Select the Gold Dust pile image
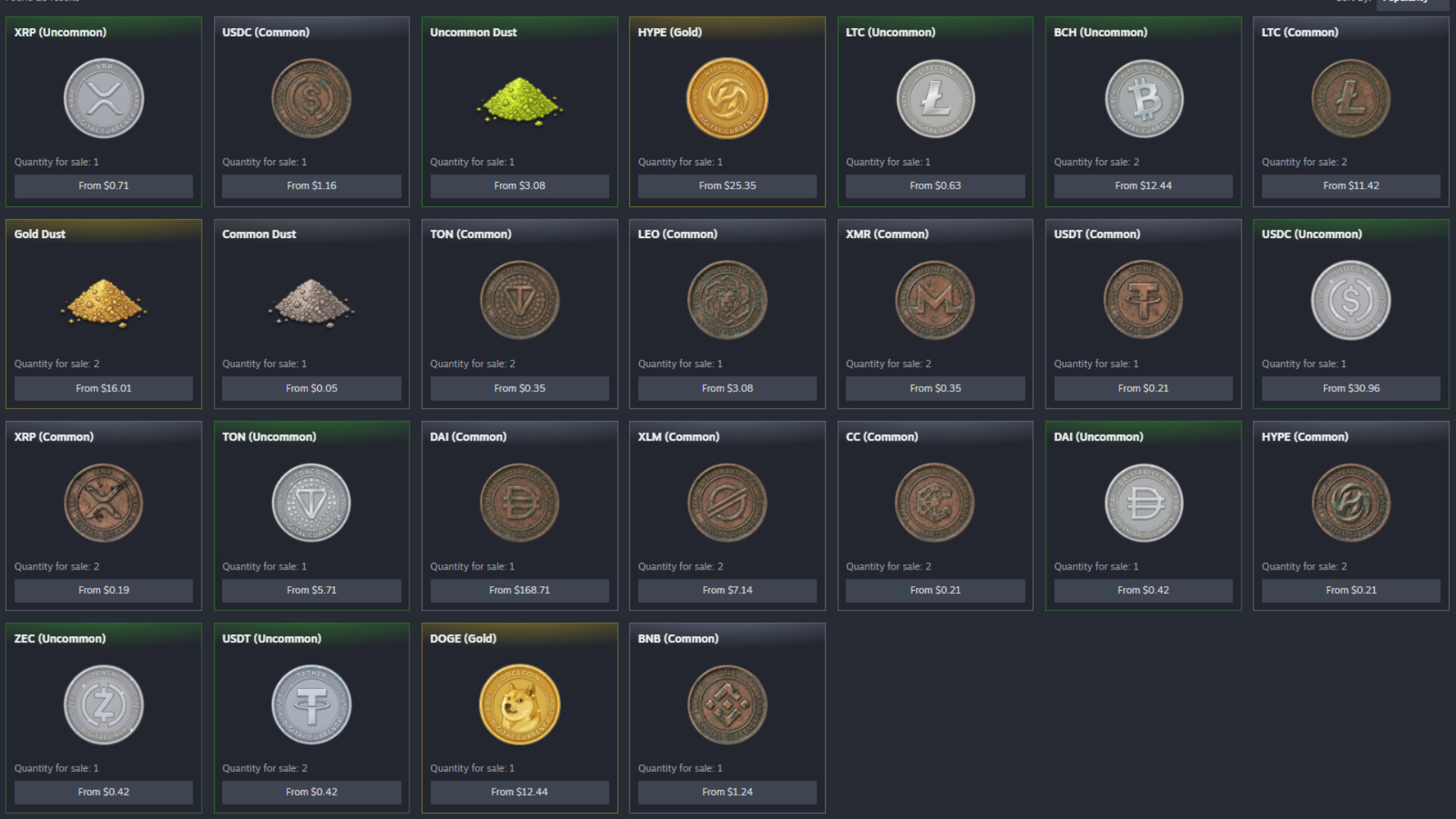1456x819 pixels. coord(104,303)
